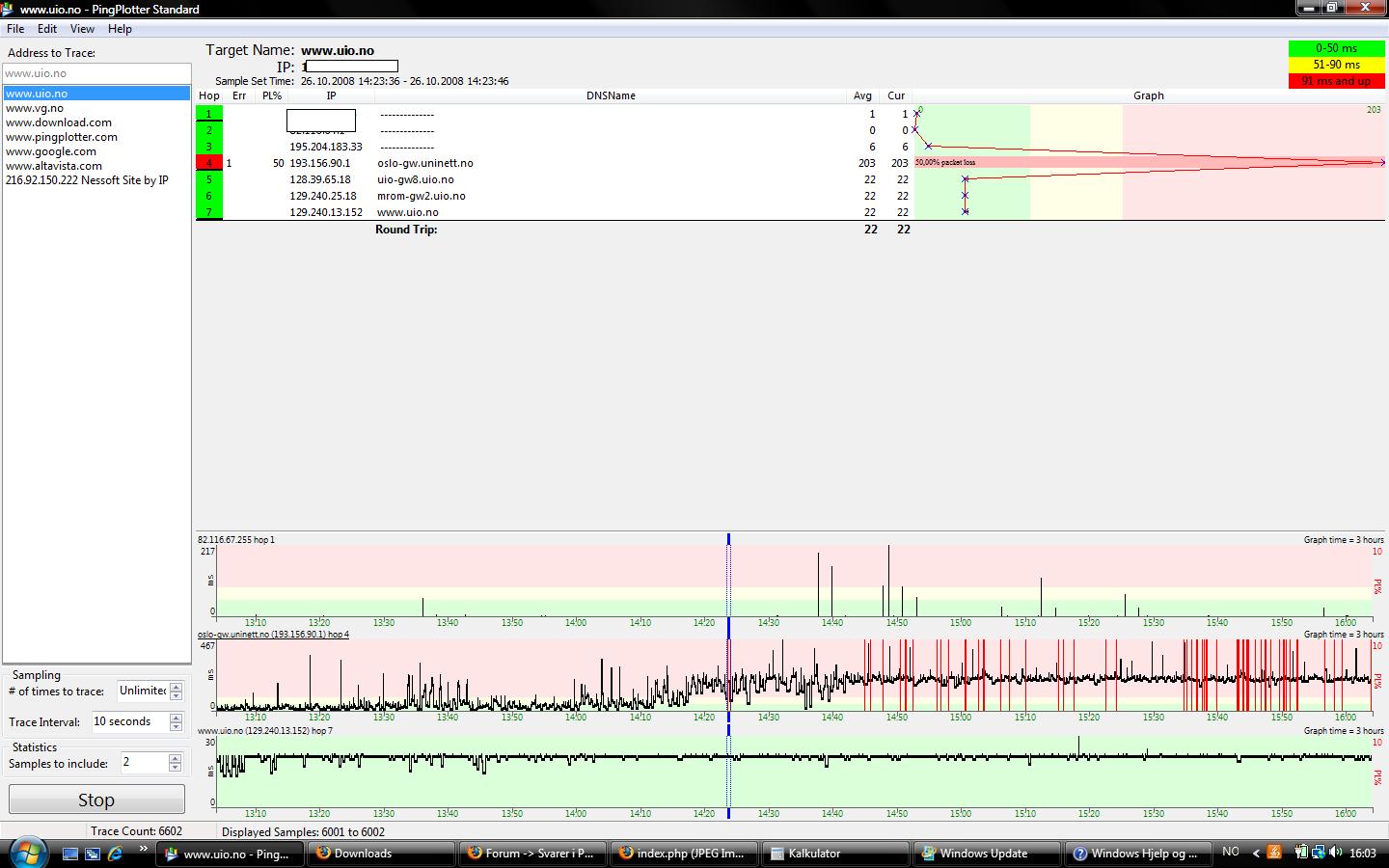The image size is (1389, 868).
Task: Click the Hop column header
Action: [209, 95]
